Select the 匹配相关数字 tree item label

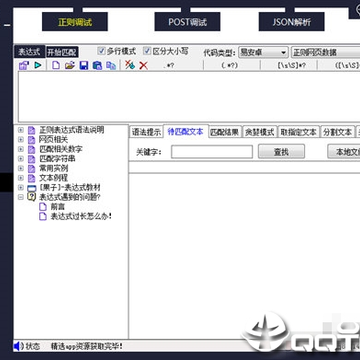click(x=61, y=149)
